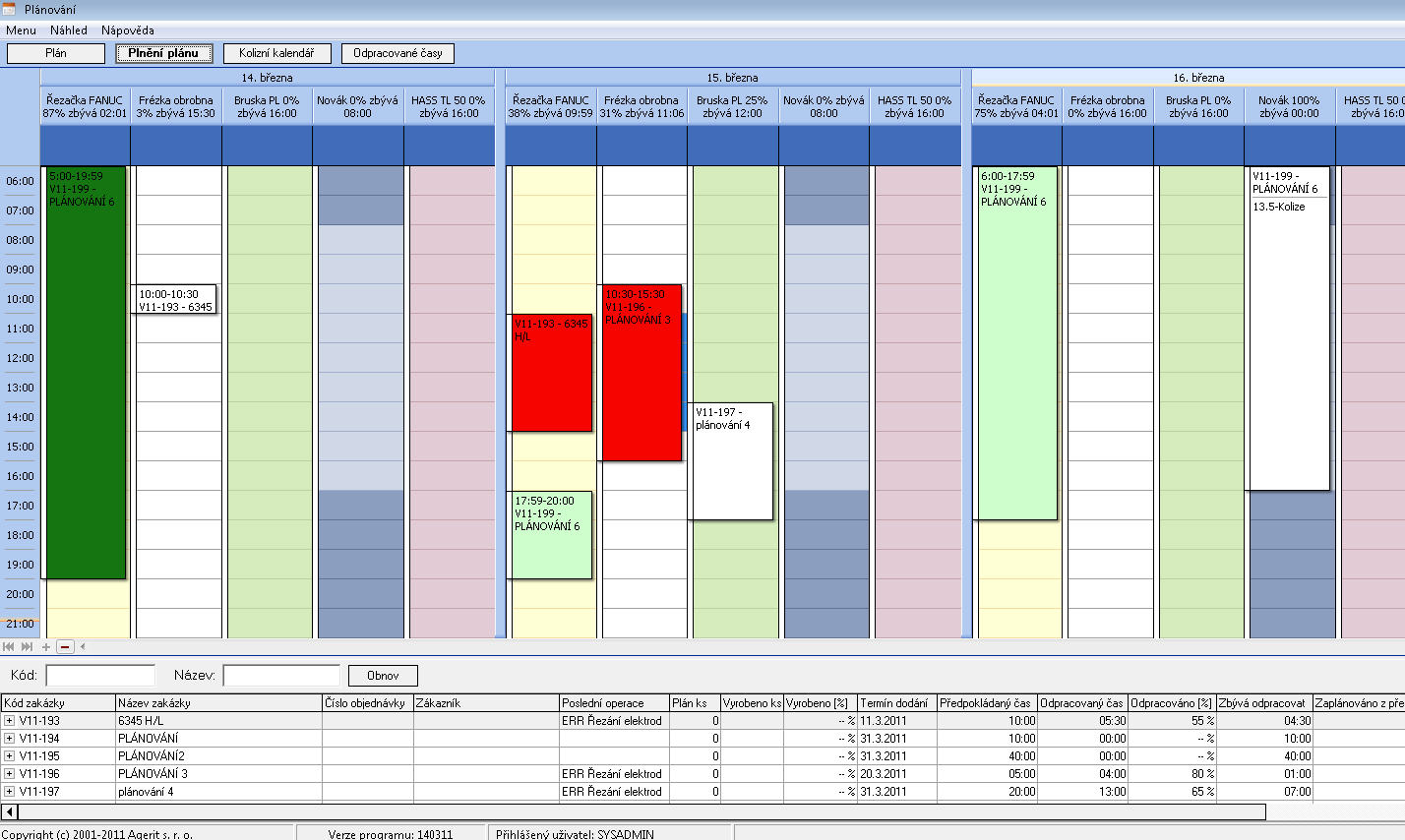Expand order row V11-196
This screenshot has width=1405, height=840.
10,774
